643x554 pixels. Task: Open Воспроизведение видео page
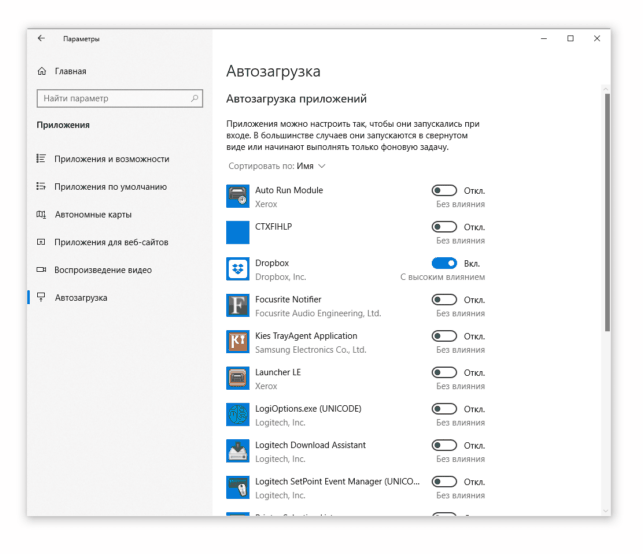[x=103, y=270]
